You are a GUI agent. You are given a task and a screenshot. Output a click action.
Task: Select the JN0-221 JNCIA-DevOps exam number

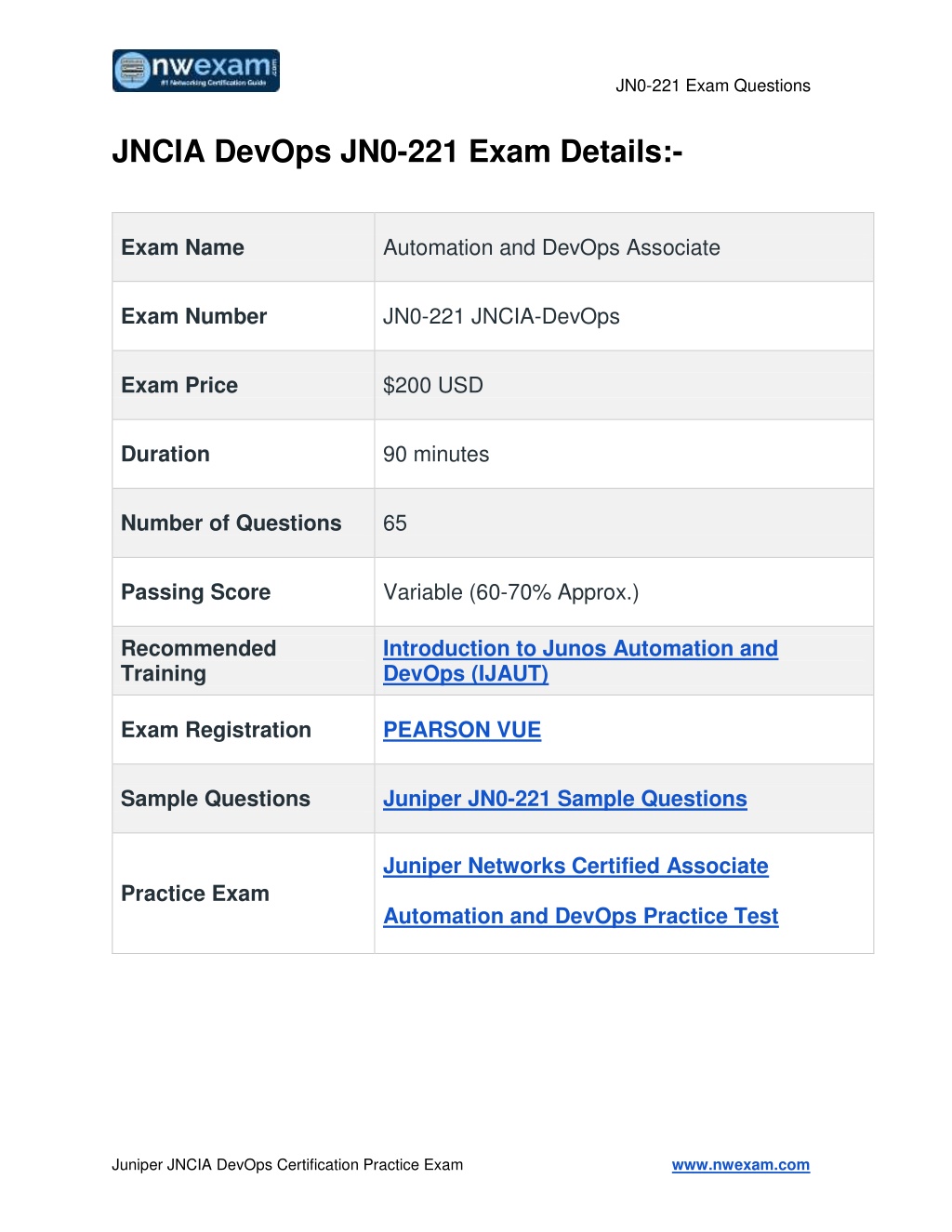[501, 316]
